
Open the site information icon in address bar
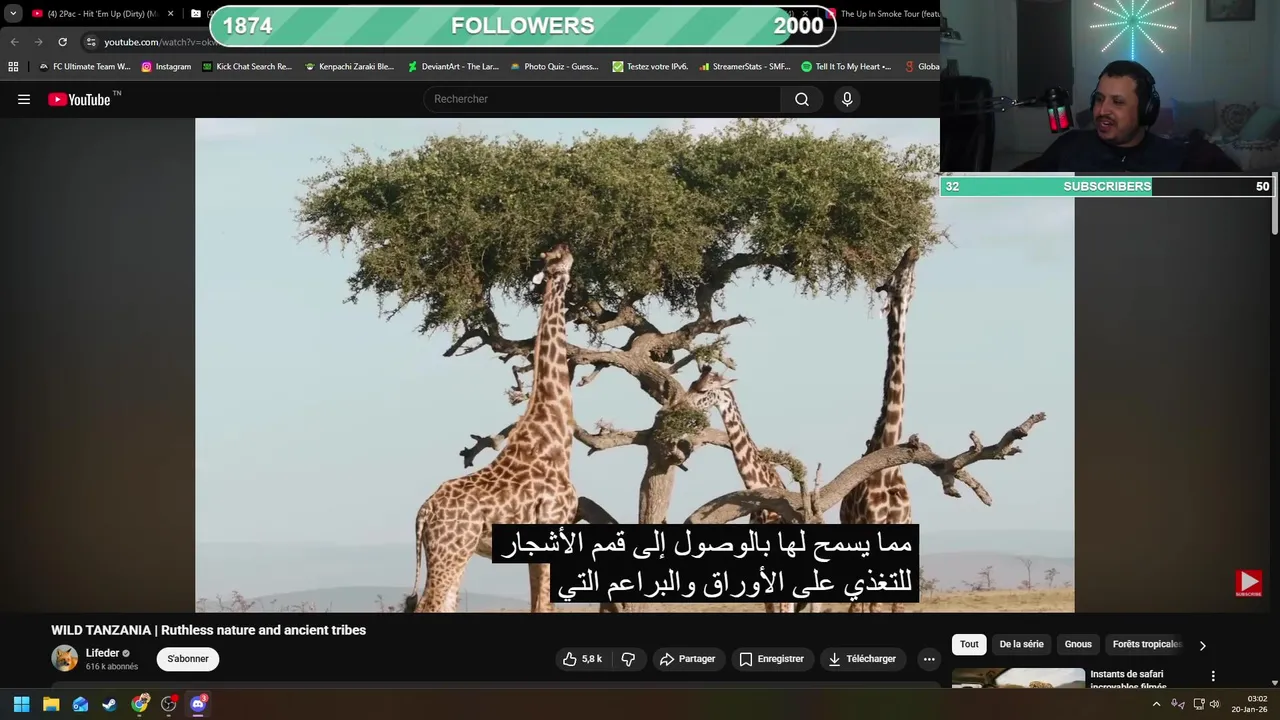click(91, 42)
